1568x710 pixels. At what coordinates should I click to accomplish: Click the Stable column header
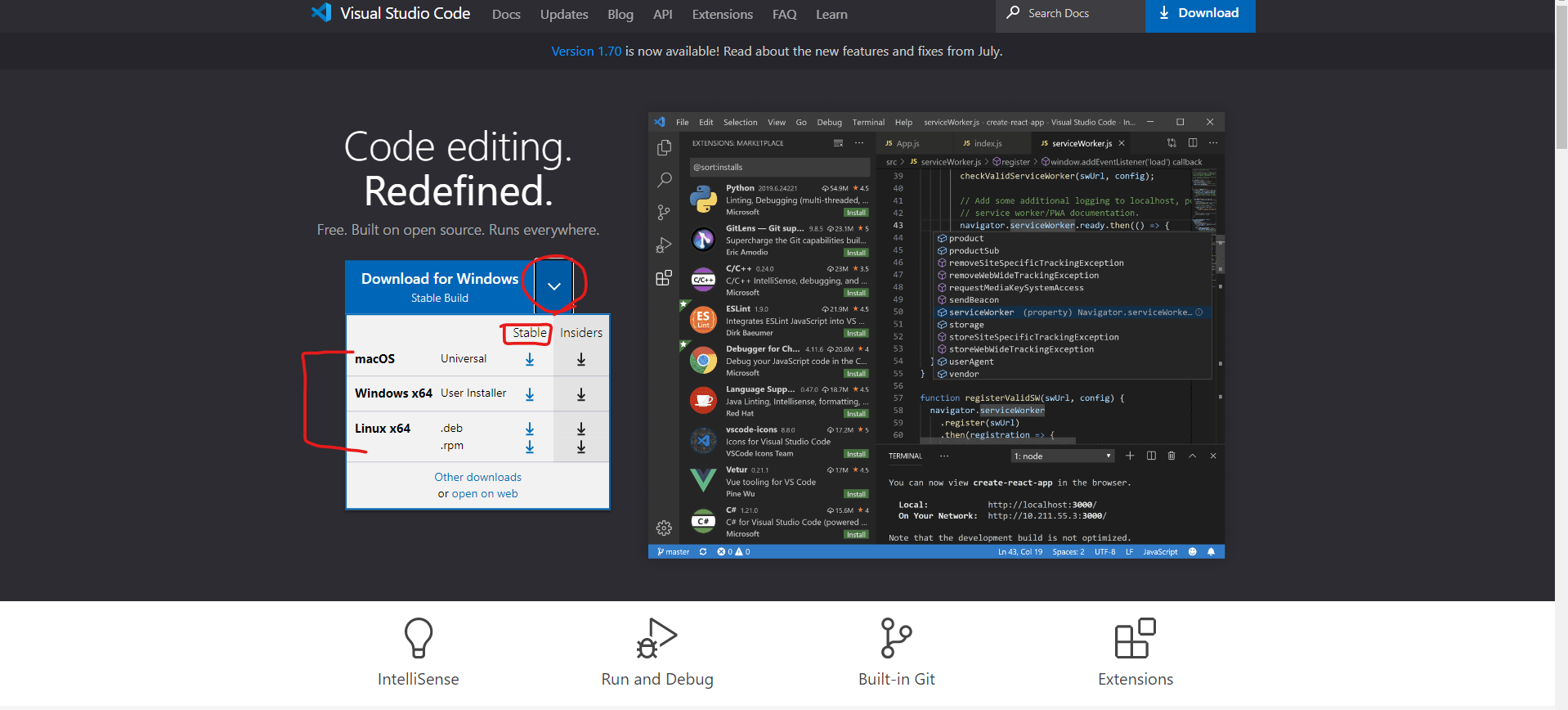coord(530,333)
